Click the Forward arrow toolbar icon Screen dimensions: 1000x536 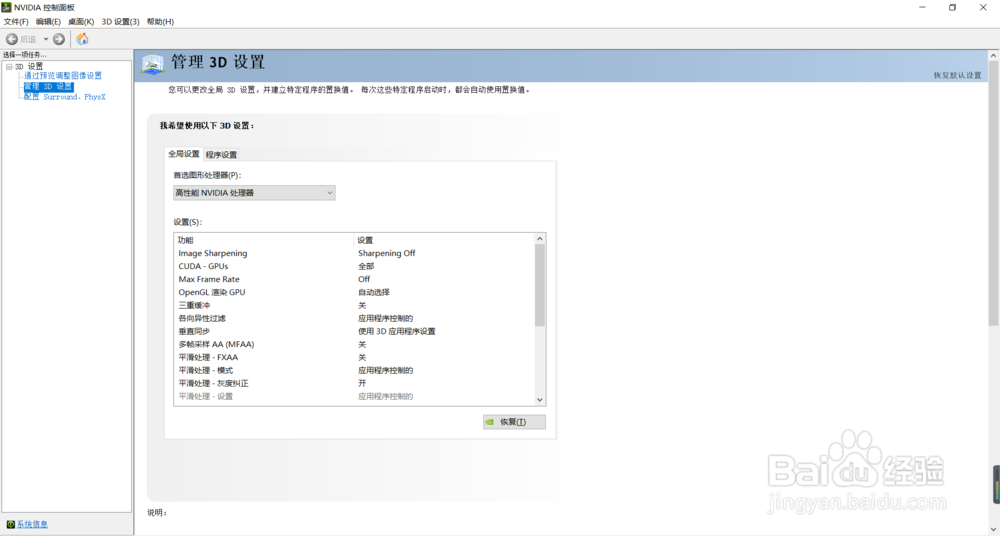[59, 40]
